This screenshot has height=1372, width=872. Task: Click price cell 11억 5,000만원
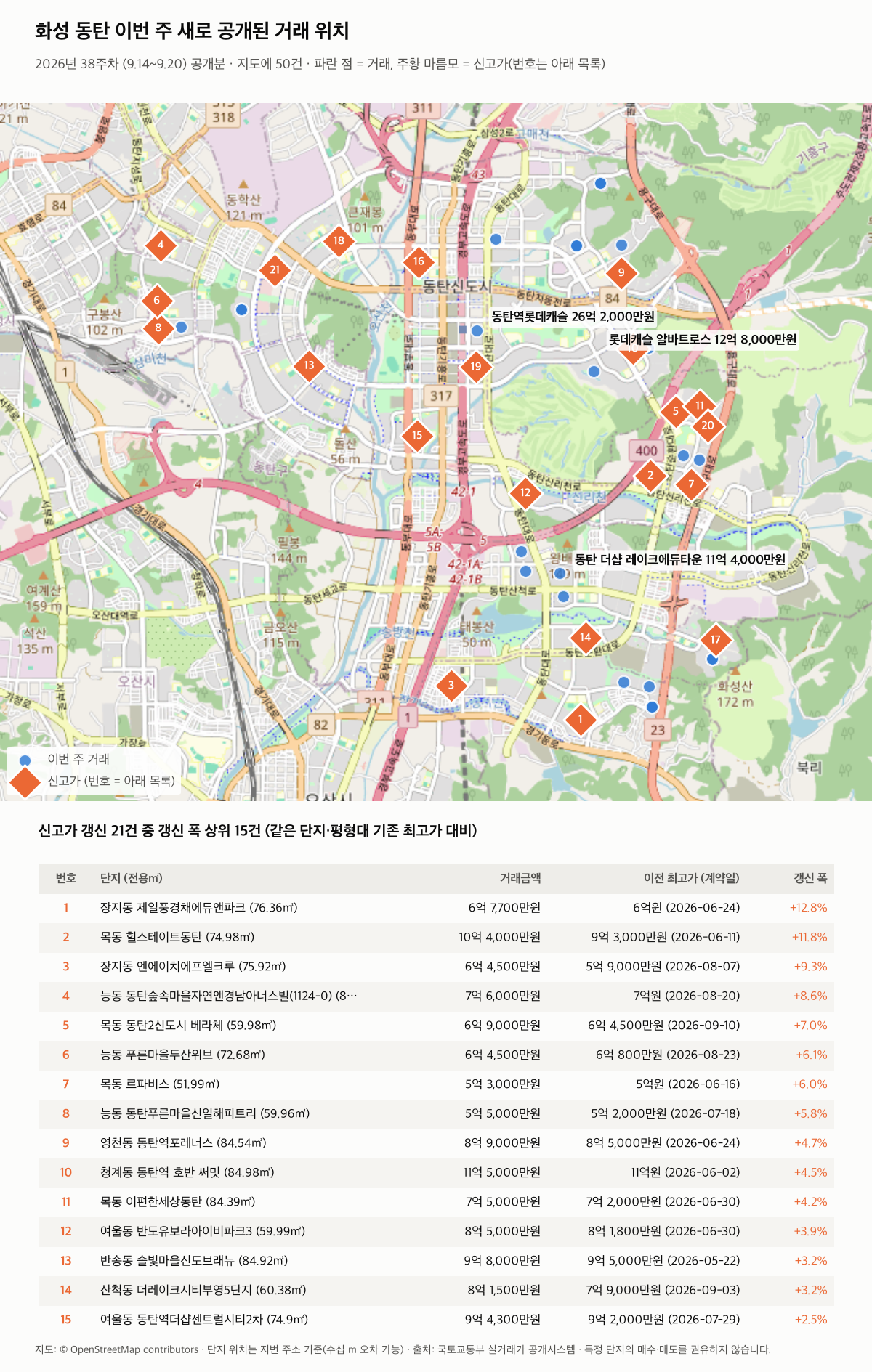(501, 1172)
